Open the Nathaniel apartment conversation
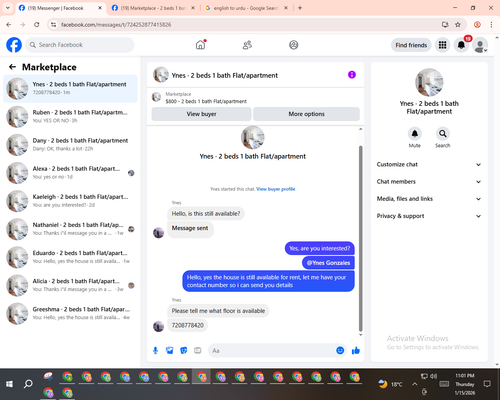The height and width of the screenshot is (400, 500). tap(70, 229)
